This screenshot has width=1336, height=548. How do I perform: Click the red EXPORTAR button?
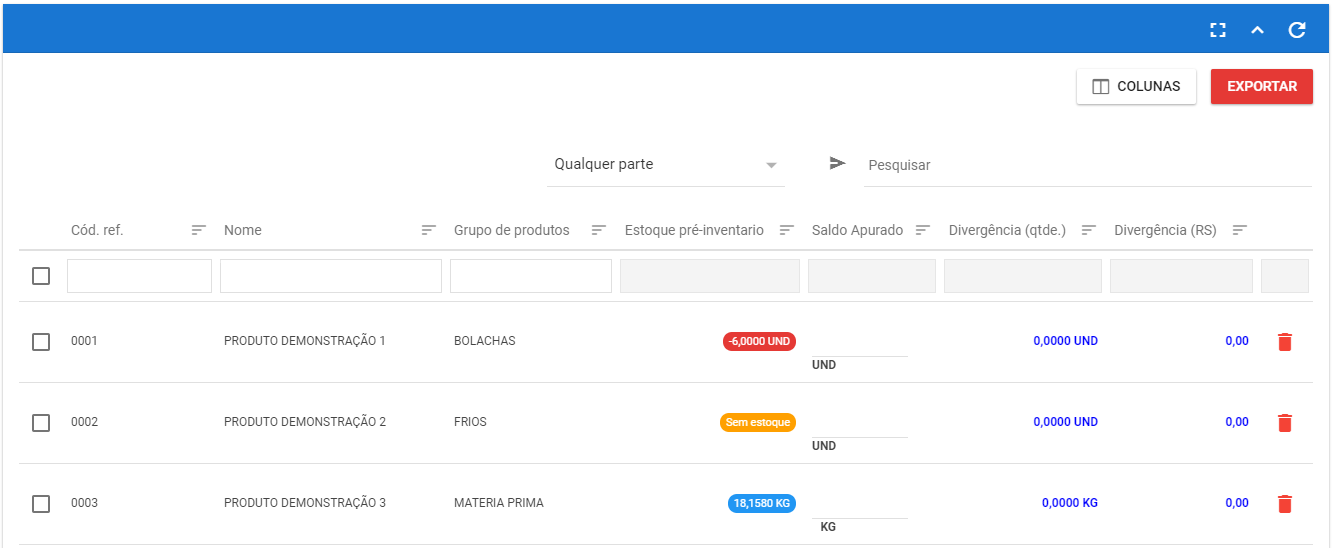(x=1262, y=86)
